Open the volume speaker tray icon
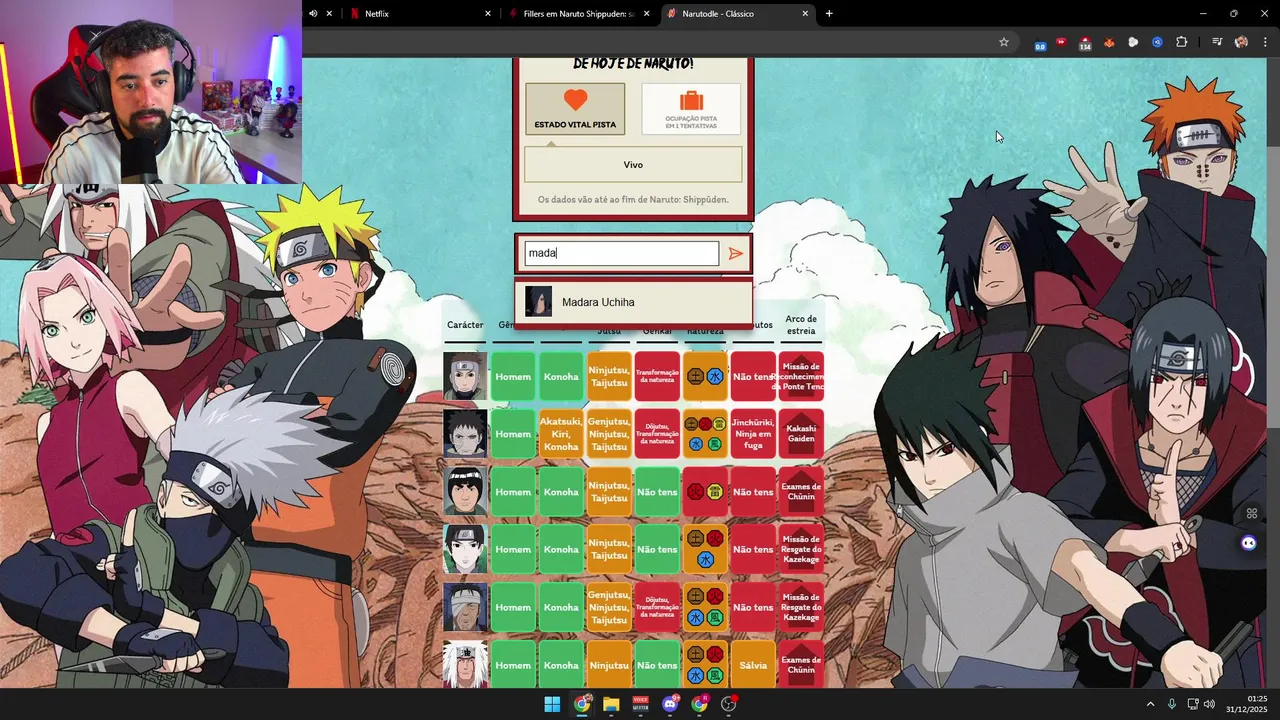The width and height of the screenshot is (1280, 720). (1209, 704)
